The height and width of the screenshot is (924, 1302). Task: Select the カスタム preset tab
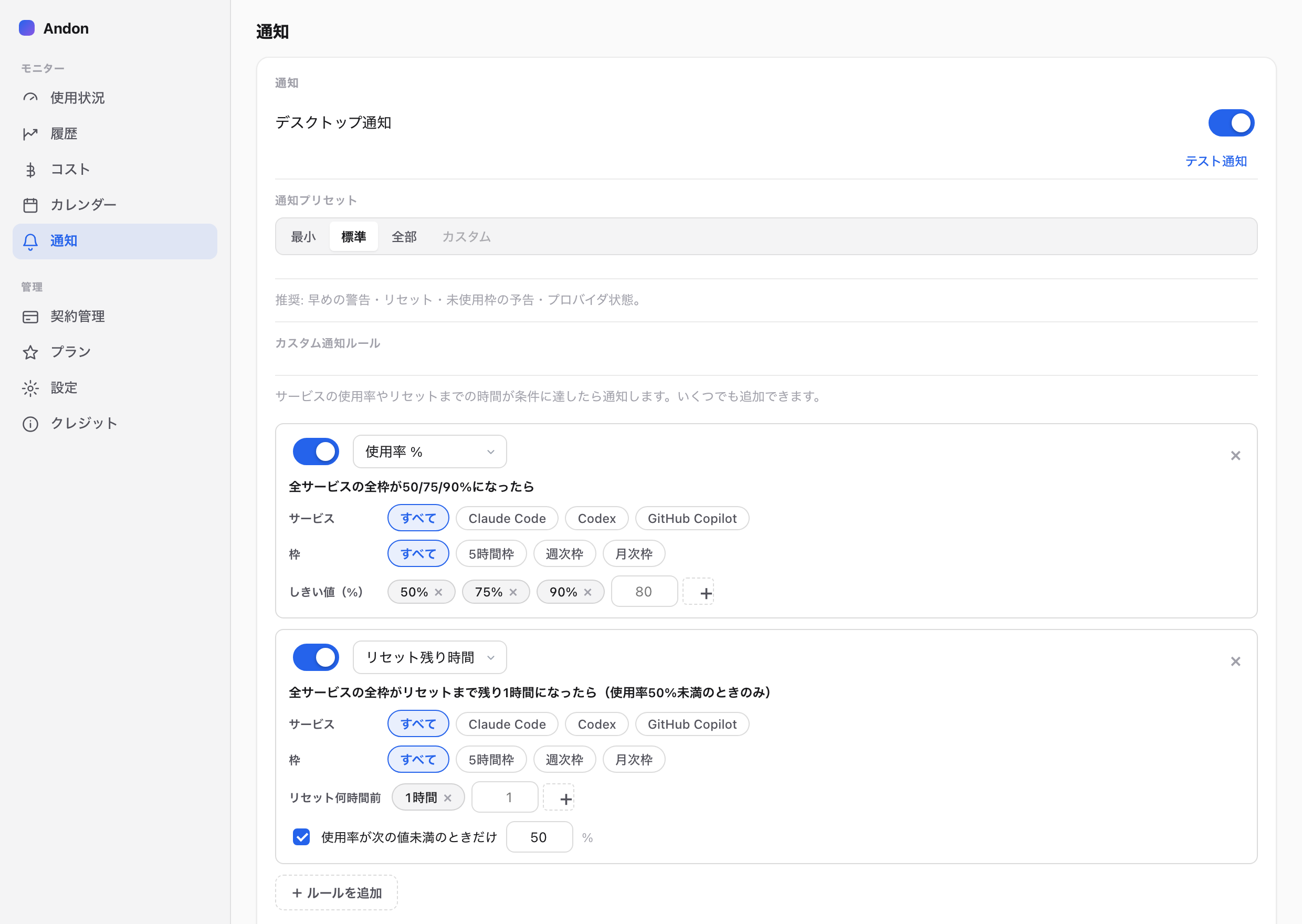click(x=466, y=237)
